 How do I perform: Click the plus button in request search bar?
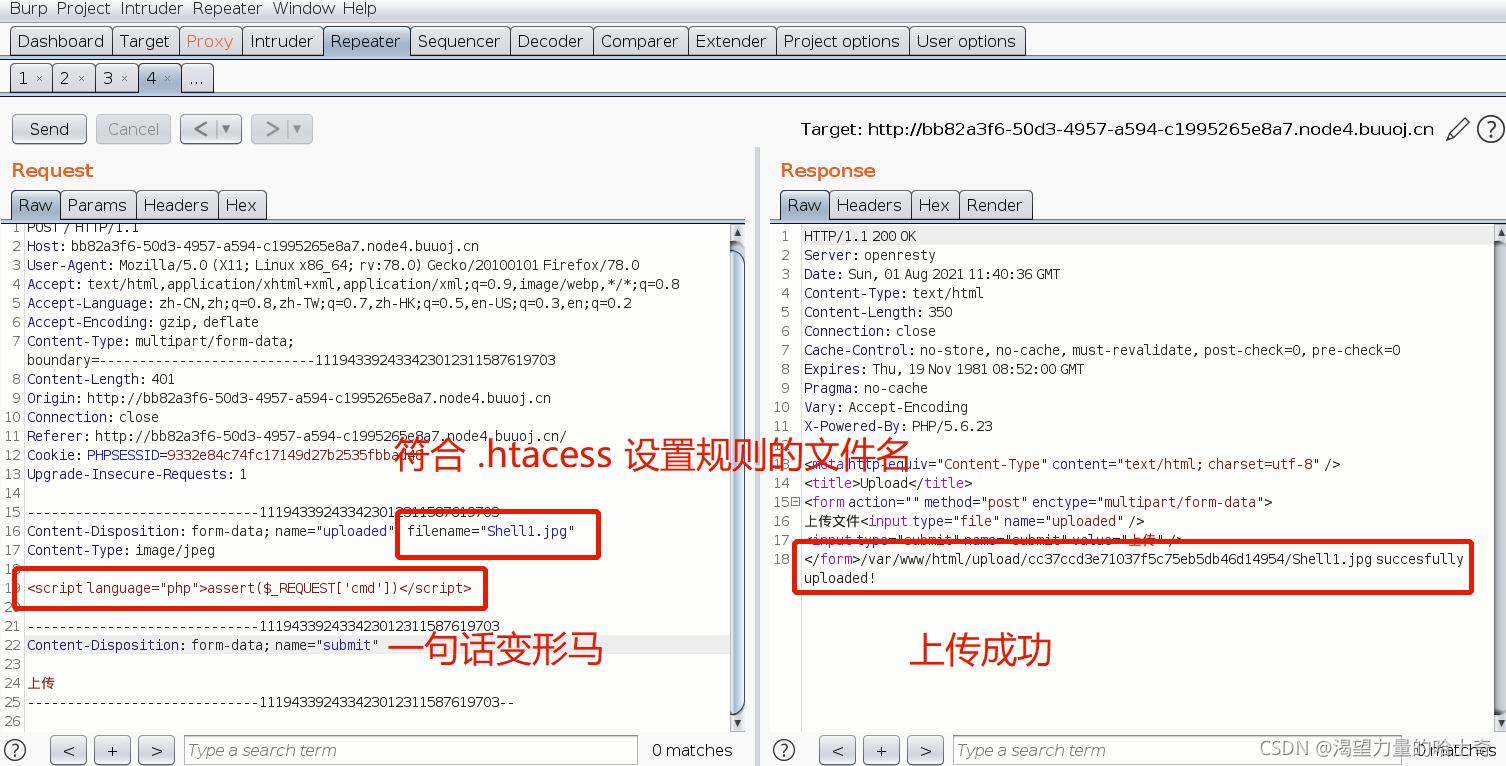pos(112,750)
